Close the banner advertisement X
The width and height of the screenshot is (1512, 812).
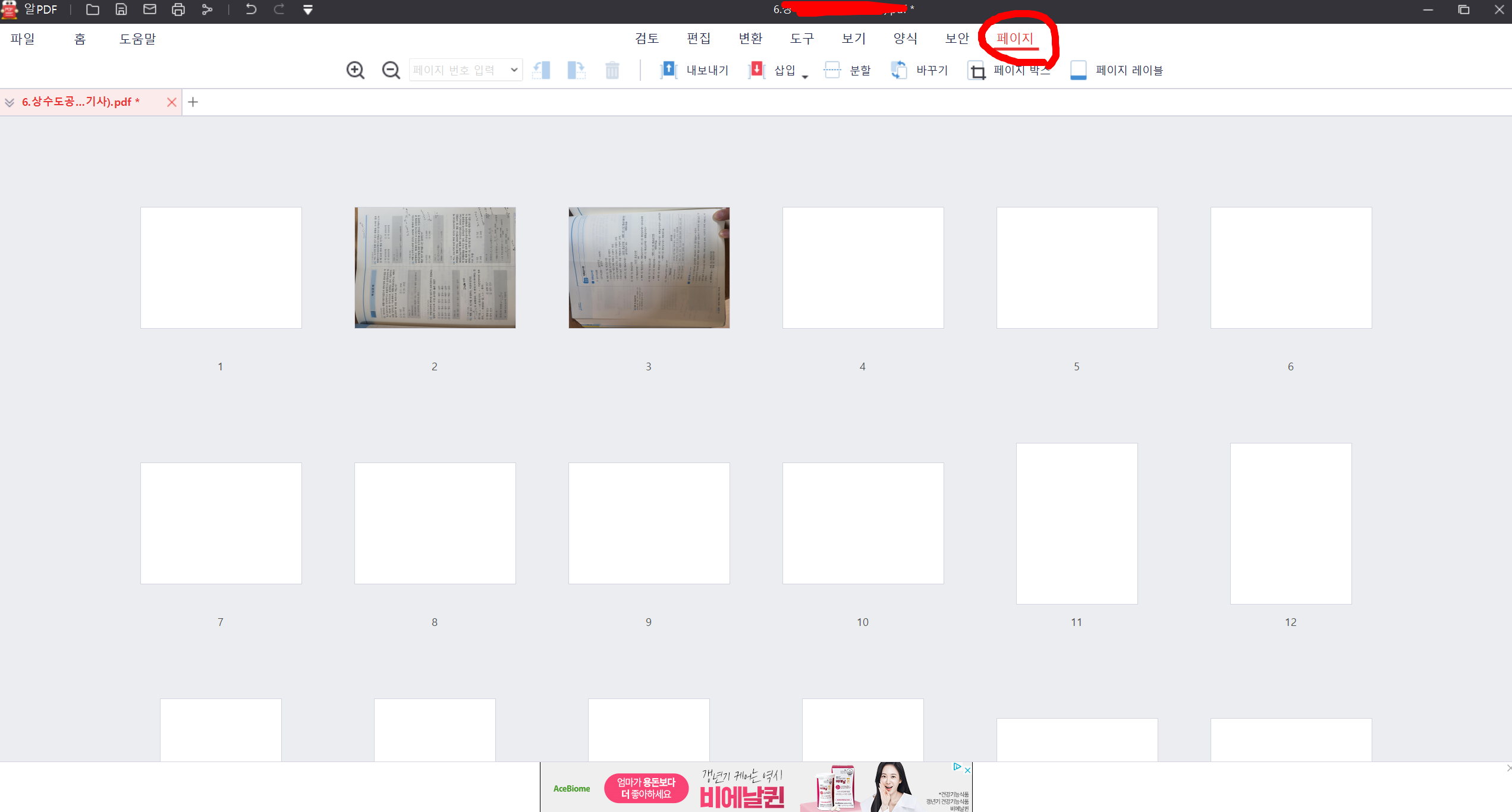pos(967,770)
